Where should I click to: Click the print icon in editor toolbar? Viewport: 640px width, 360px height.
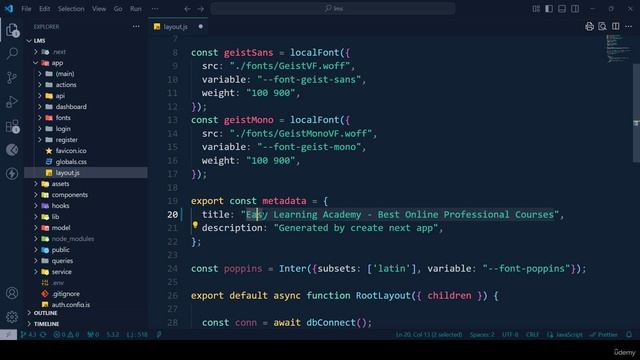(x=589, y=27)
